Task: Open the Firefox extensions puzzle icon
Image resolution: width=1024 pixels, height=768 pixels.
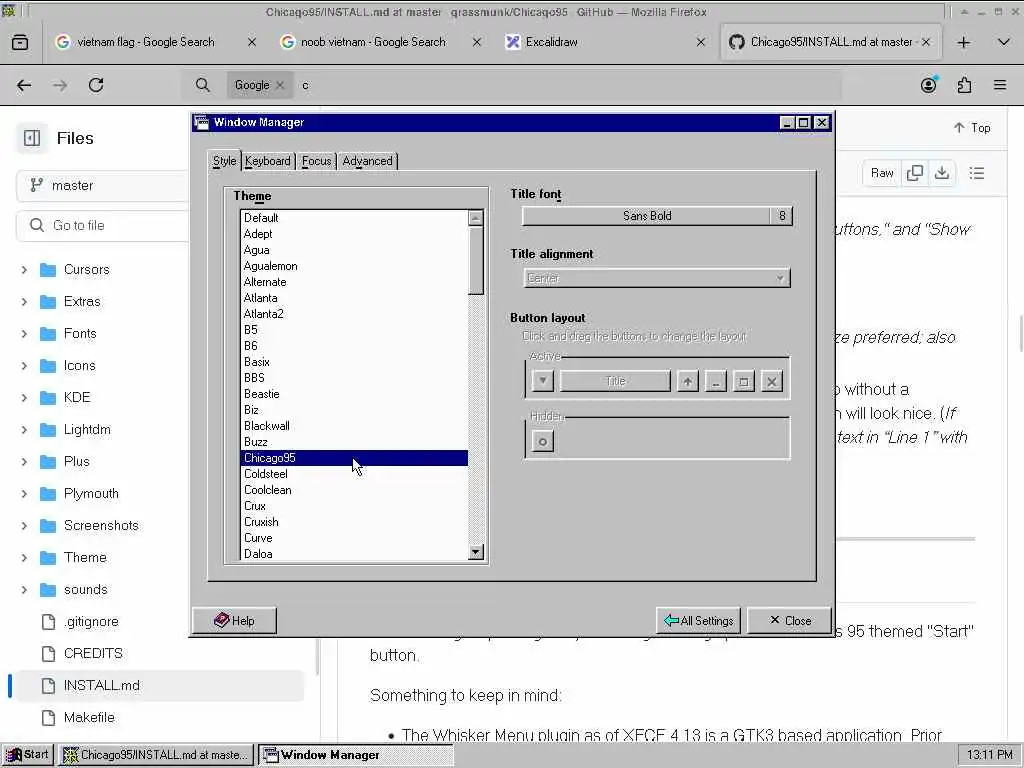Action: click(965, 85)
